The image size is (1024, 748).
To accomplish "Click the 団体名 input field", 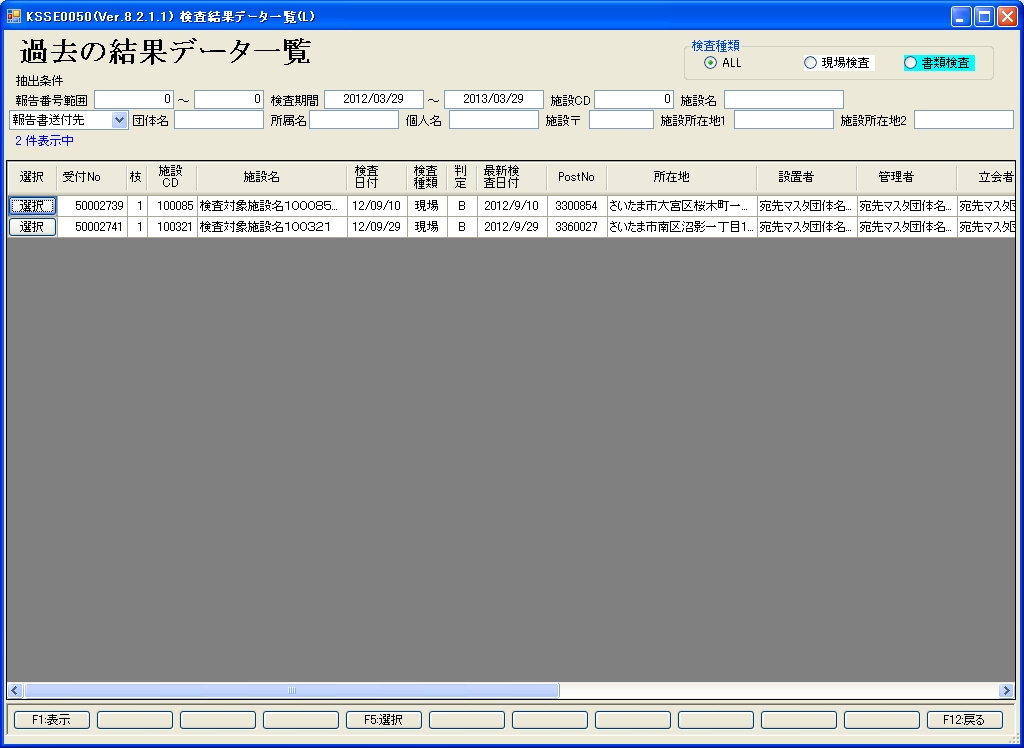I will point(218,120).
